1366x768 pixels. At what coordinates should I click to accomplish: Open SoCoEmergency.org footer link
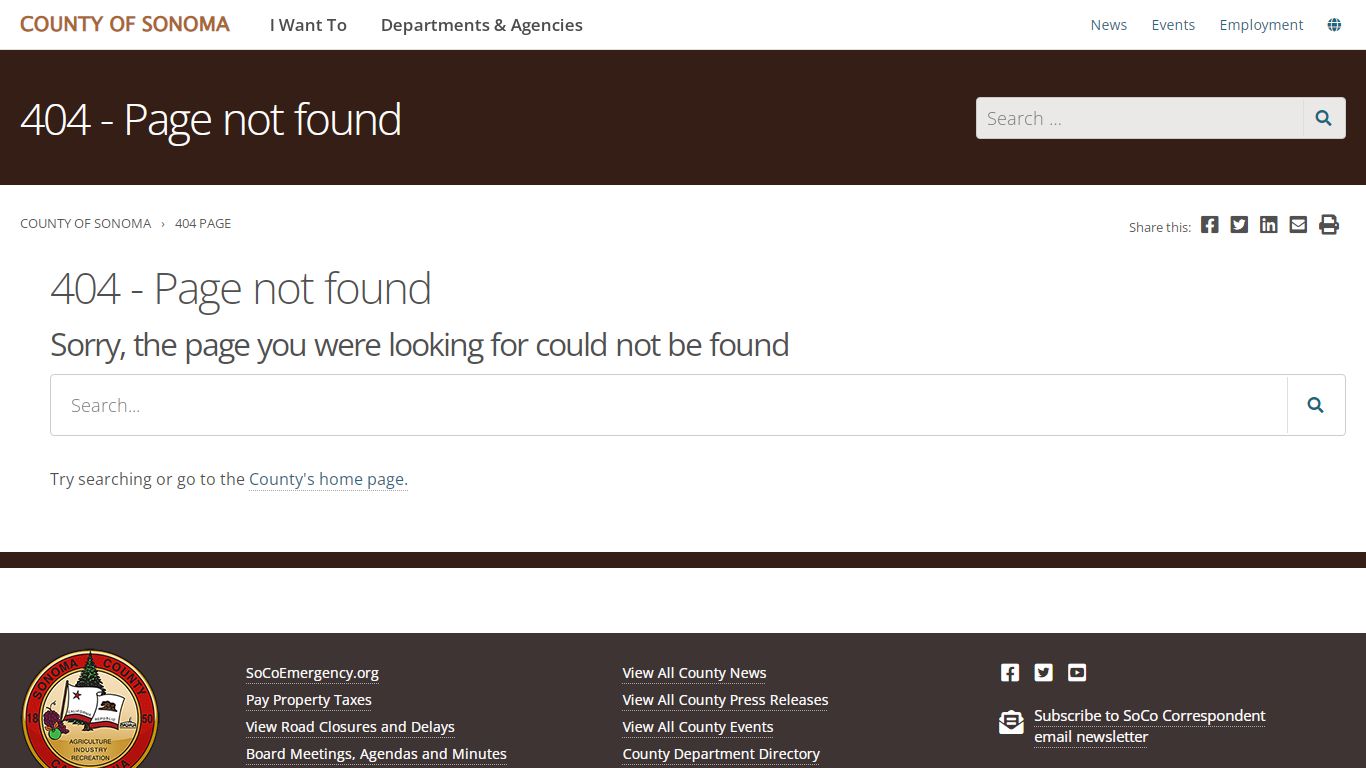tap(312, 673)
